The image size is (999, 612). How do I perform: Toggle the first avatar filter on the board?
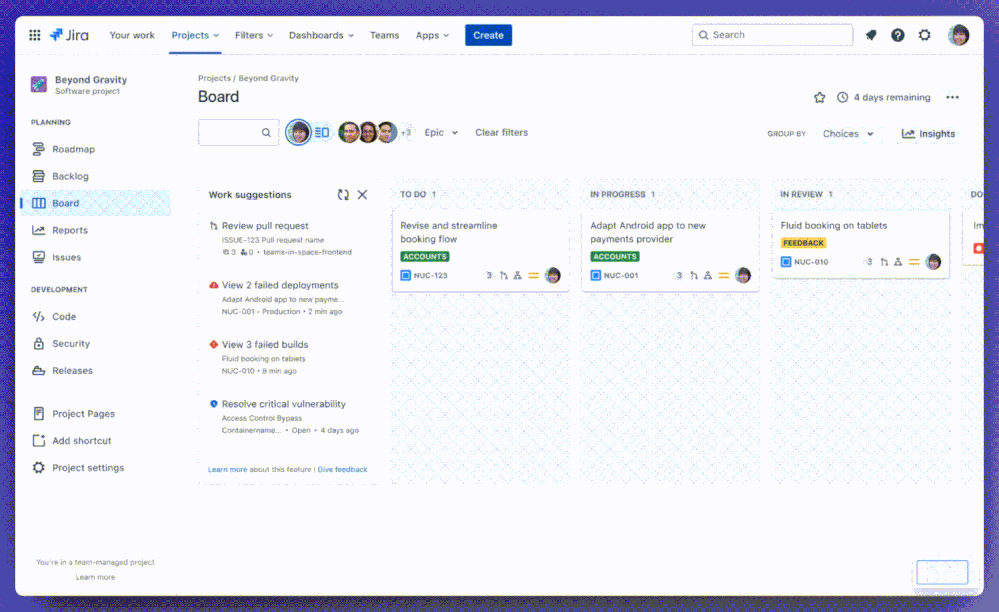coord(298,131)
